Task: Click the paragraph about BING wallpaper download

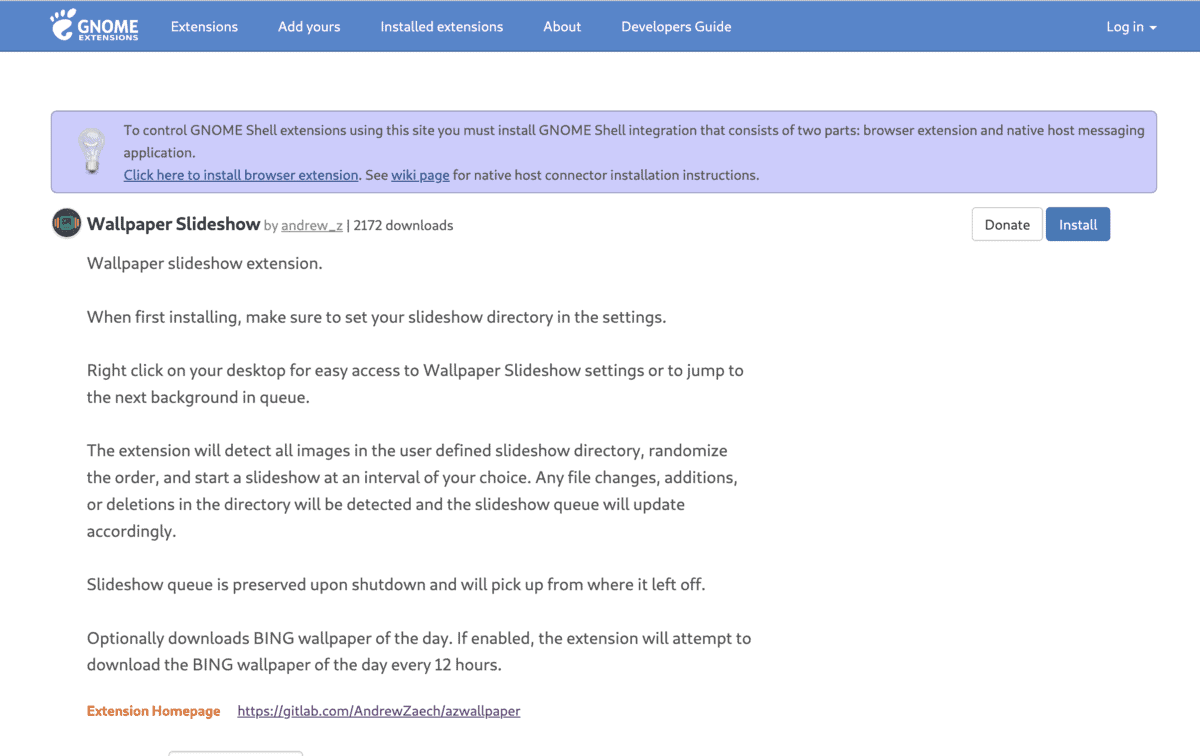Action: point(419,651)
